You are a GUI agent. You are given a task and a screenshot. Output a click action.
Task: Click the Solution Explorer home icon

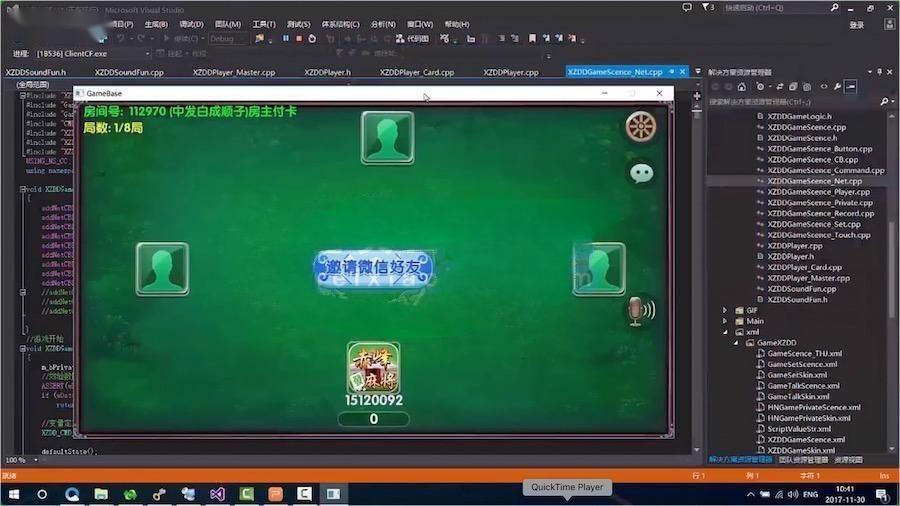tap(742, 87)
